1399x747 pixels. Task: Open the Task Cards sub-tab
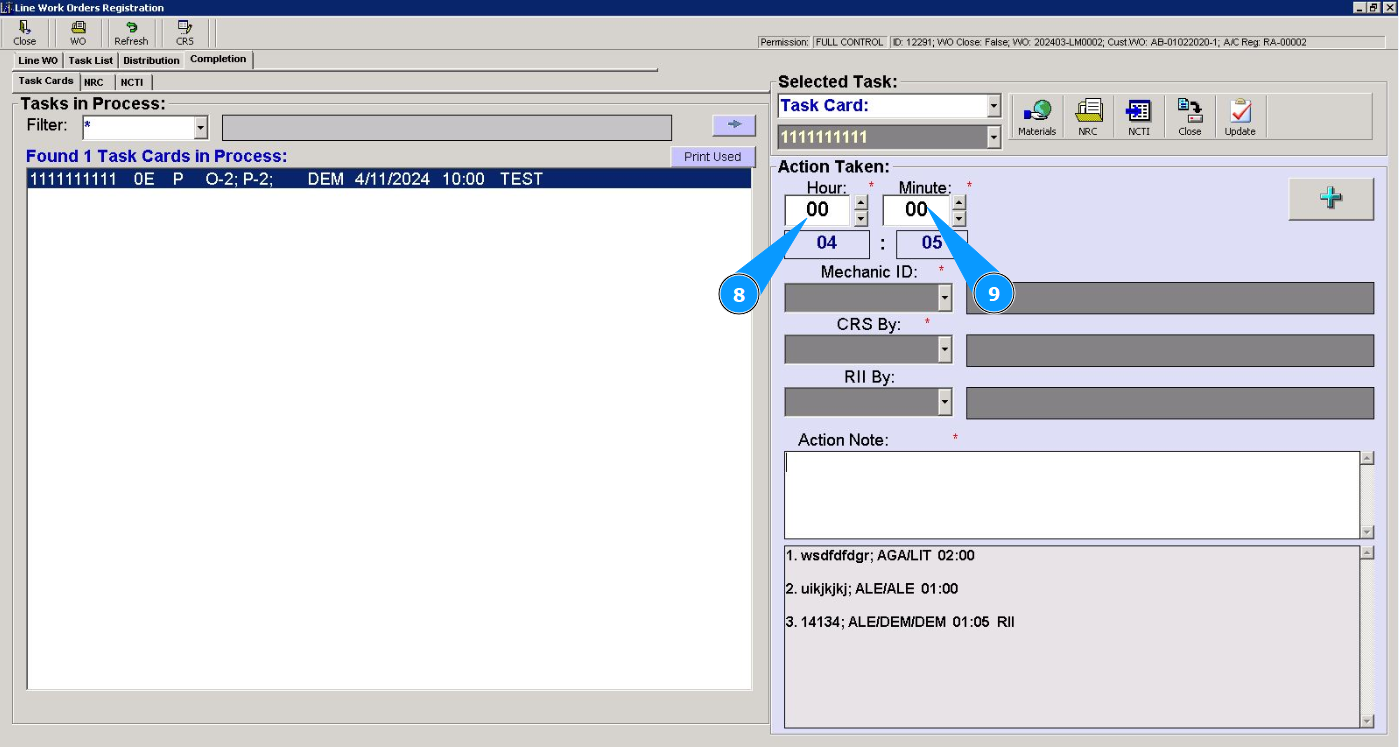(46, 81)
